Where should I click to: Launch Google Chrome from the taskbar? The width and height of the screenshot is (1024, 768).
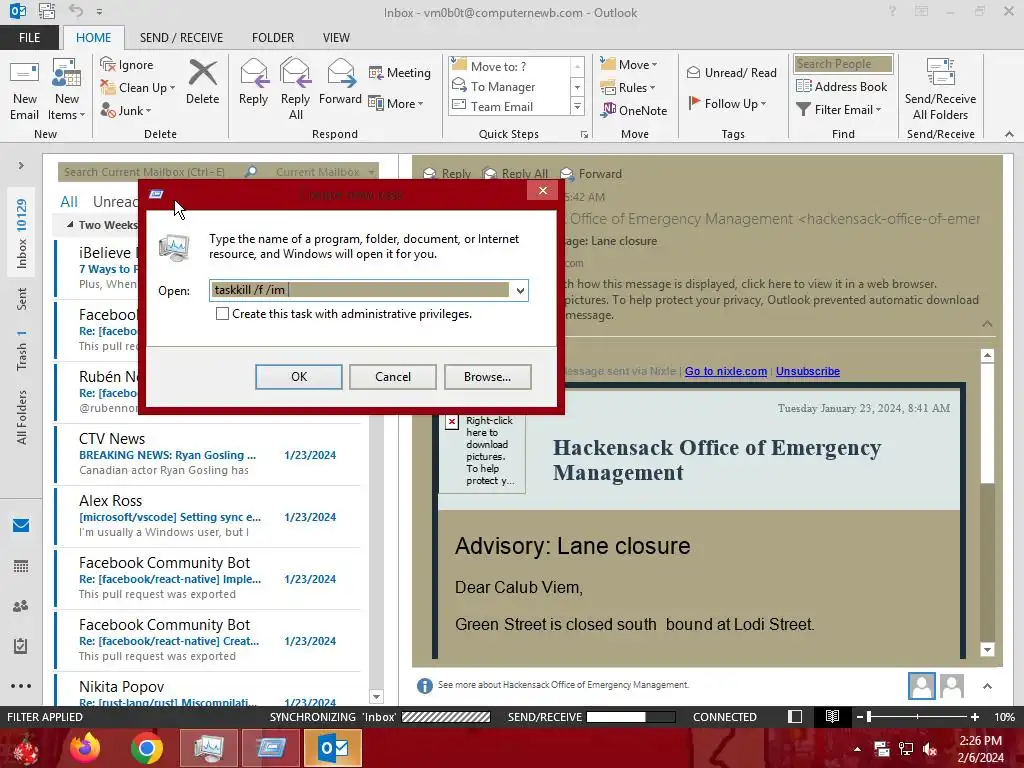tap(146, 748)
